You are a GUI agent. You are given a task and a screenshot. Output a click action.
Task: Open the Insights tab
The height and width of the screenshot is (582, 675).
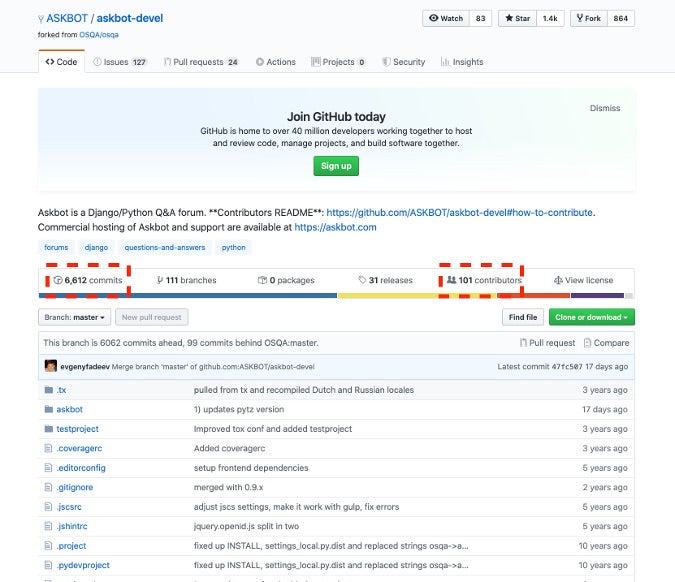pyautogui.click(x=462, y=62)
